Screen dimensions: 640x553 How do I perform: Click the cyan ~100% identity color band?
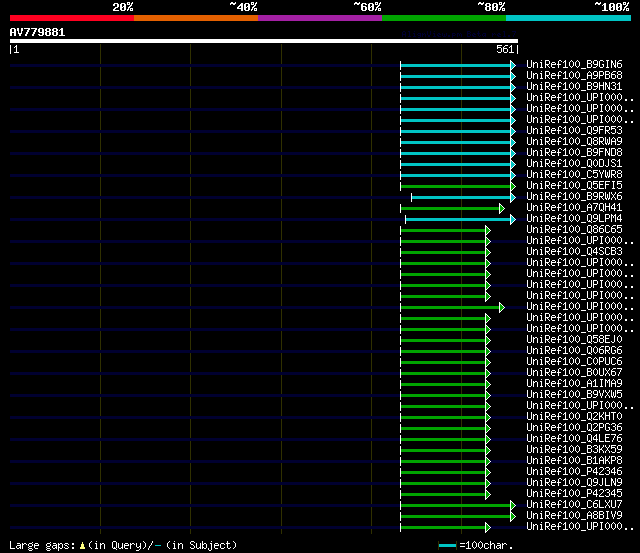coord(569,18)
